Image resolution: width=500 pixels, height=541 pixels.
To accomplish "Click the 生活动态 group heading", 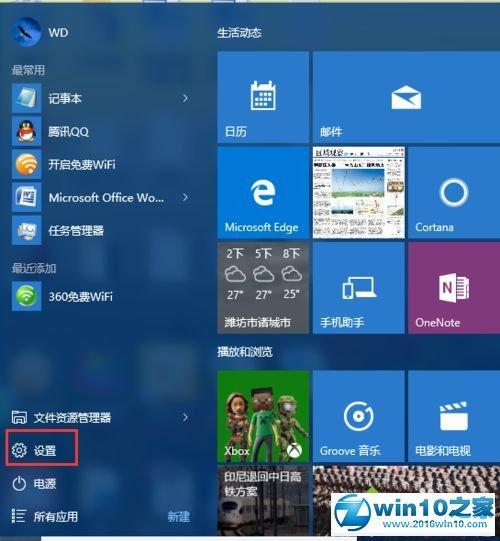I will pyautogui.click(x=239, y=33).
